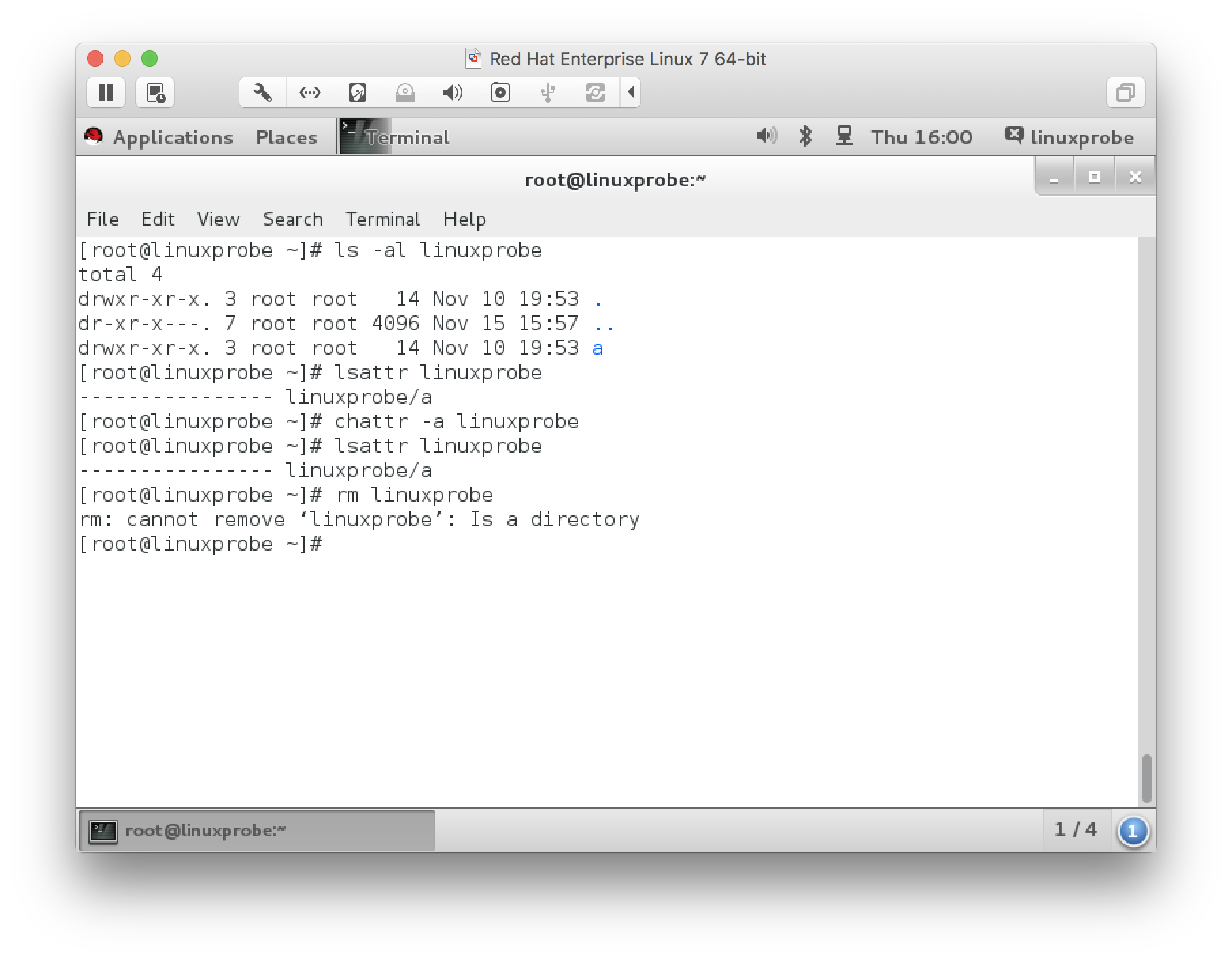Pause the virtual machine
Image resolution: width=1232 pixels, height=961 pixels.
[x=106, y=92]
